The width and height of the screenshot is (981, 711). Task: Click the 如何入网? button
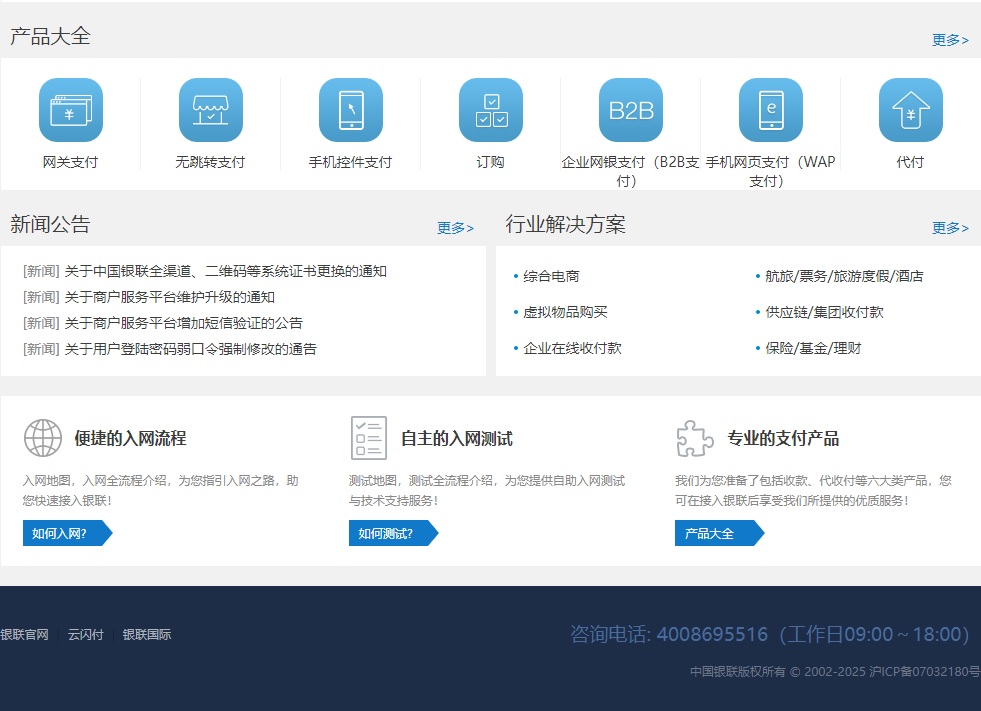(68, 533)
